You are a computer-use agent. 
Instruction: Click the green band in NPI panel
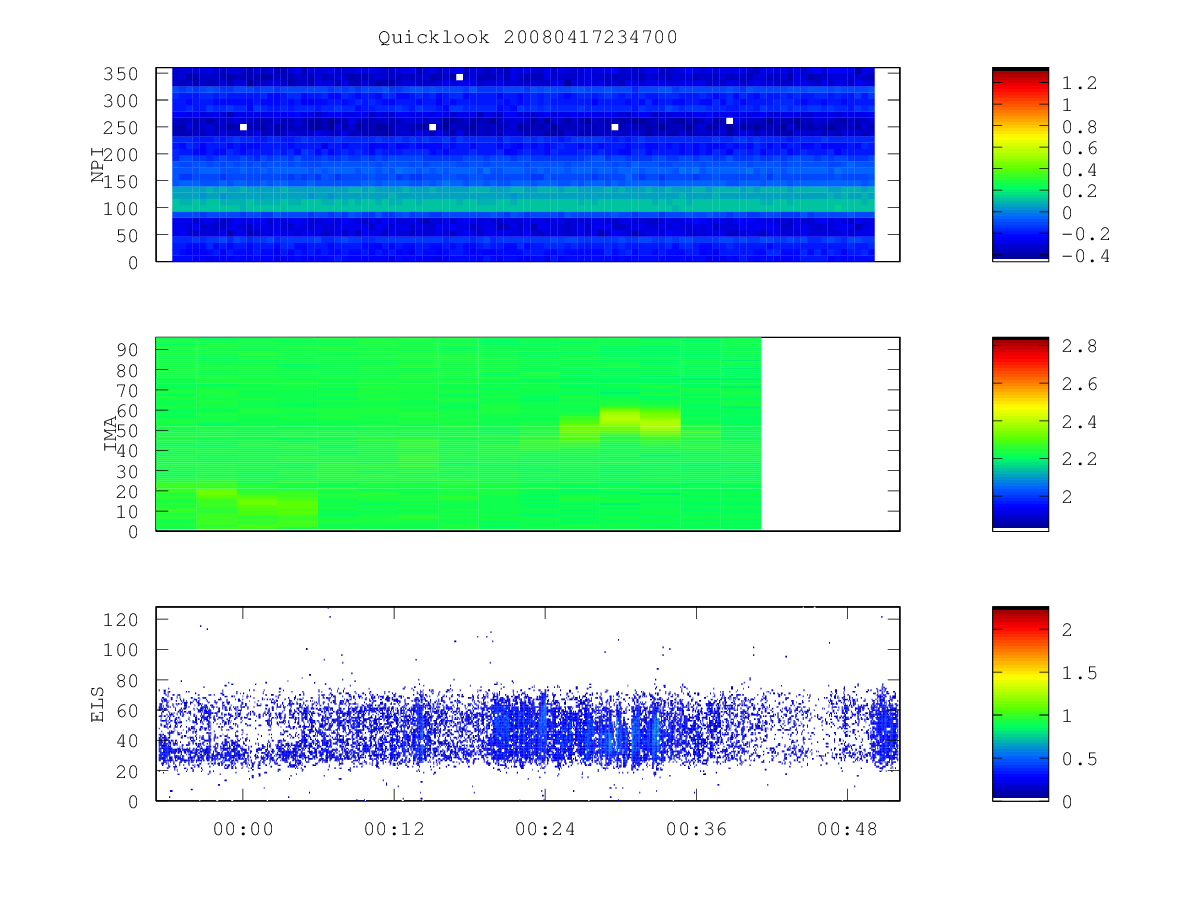coord(523,199)
